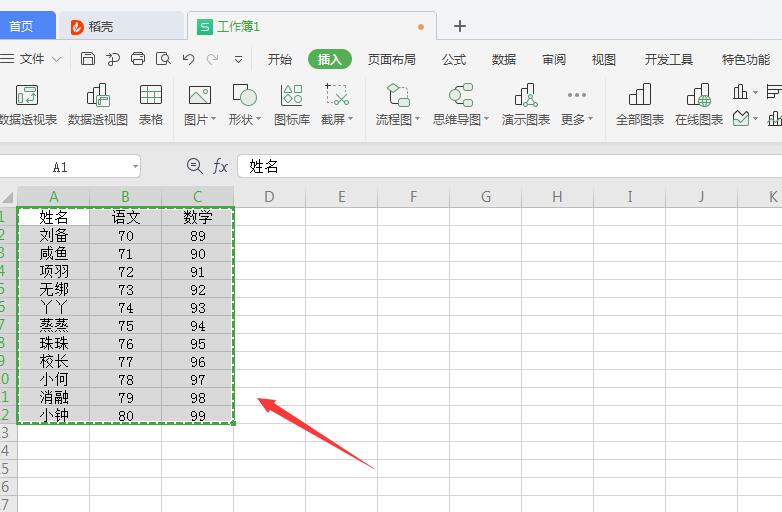Open 全部图表 all charts
The height and width of the screenshot is (512, 782).
point(640,105)
